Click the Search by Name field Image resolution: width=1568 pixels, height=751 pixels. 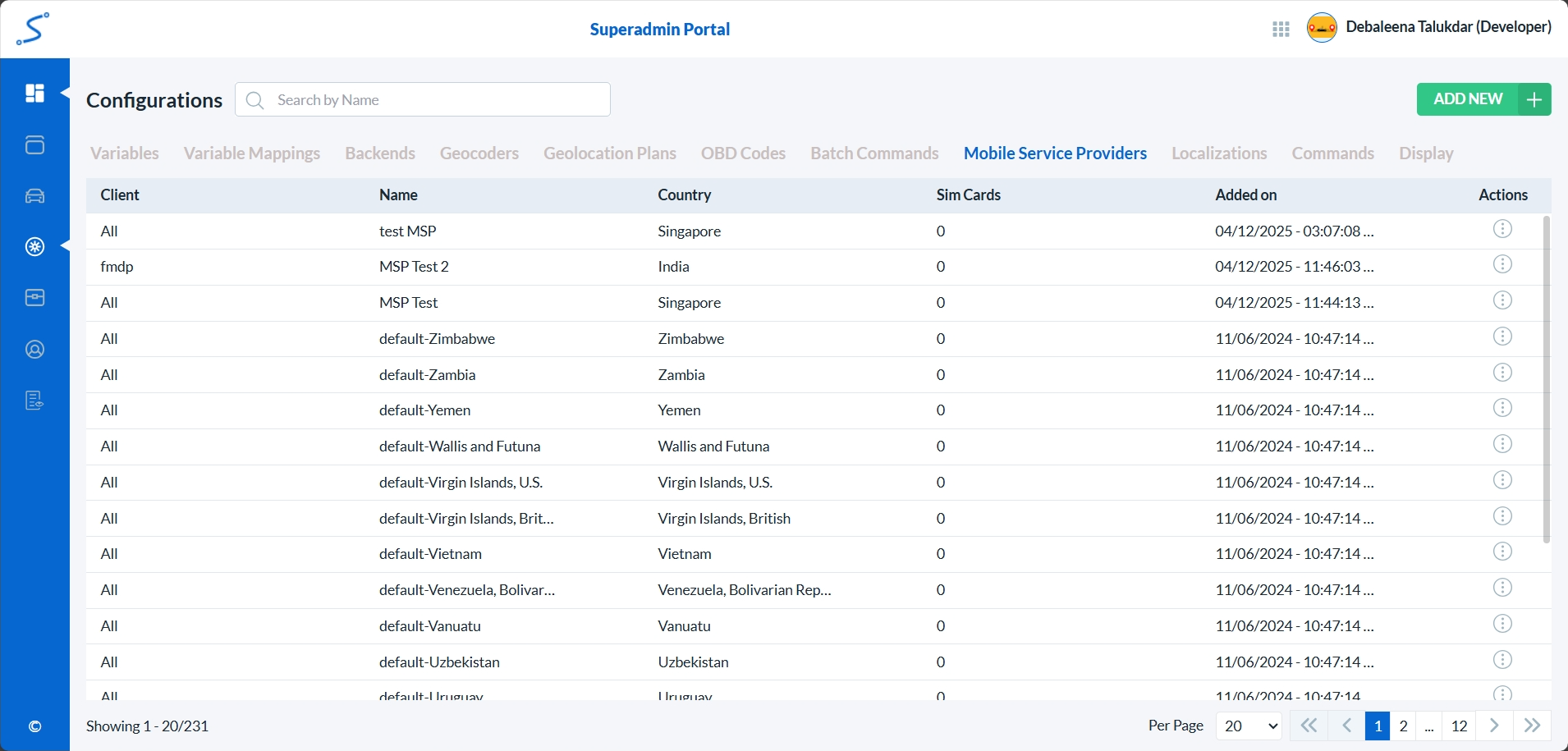point(423,100)
